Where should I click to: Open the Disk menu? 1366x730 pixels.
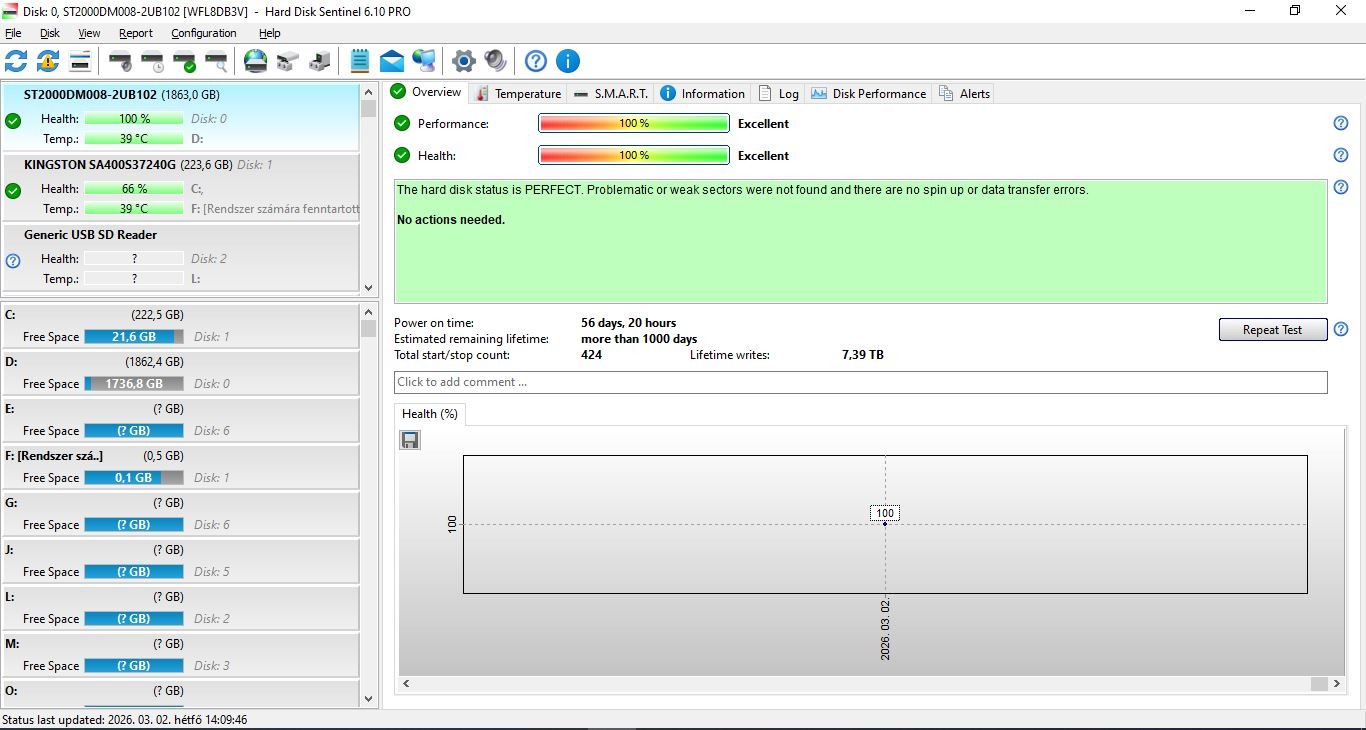tap(50, 33)
